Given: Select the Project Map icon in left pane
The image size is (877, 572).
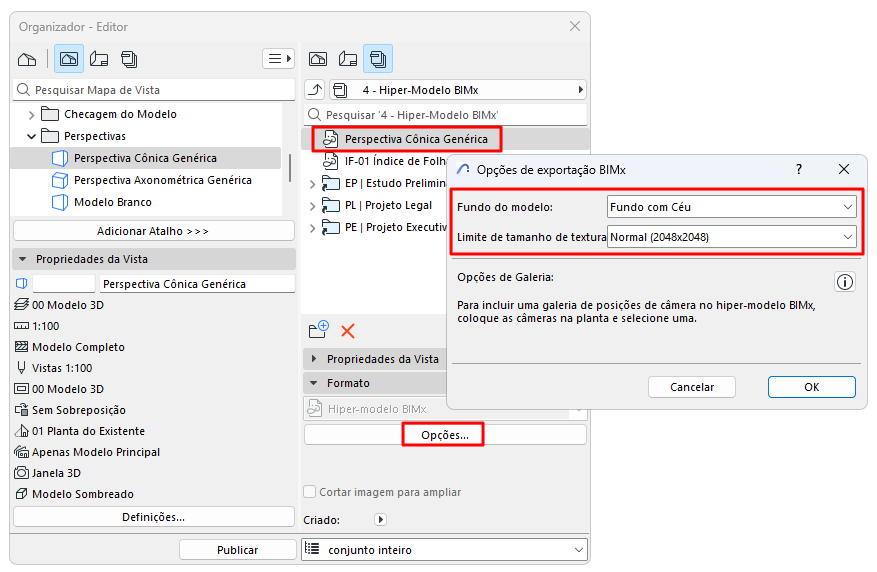Looking at the screenshot, I should (x=27, y=59).
